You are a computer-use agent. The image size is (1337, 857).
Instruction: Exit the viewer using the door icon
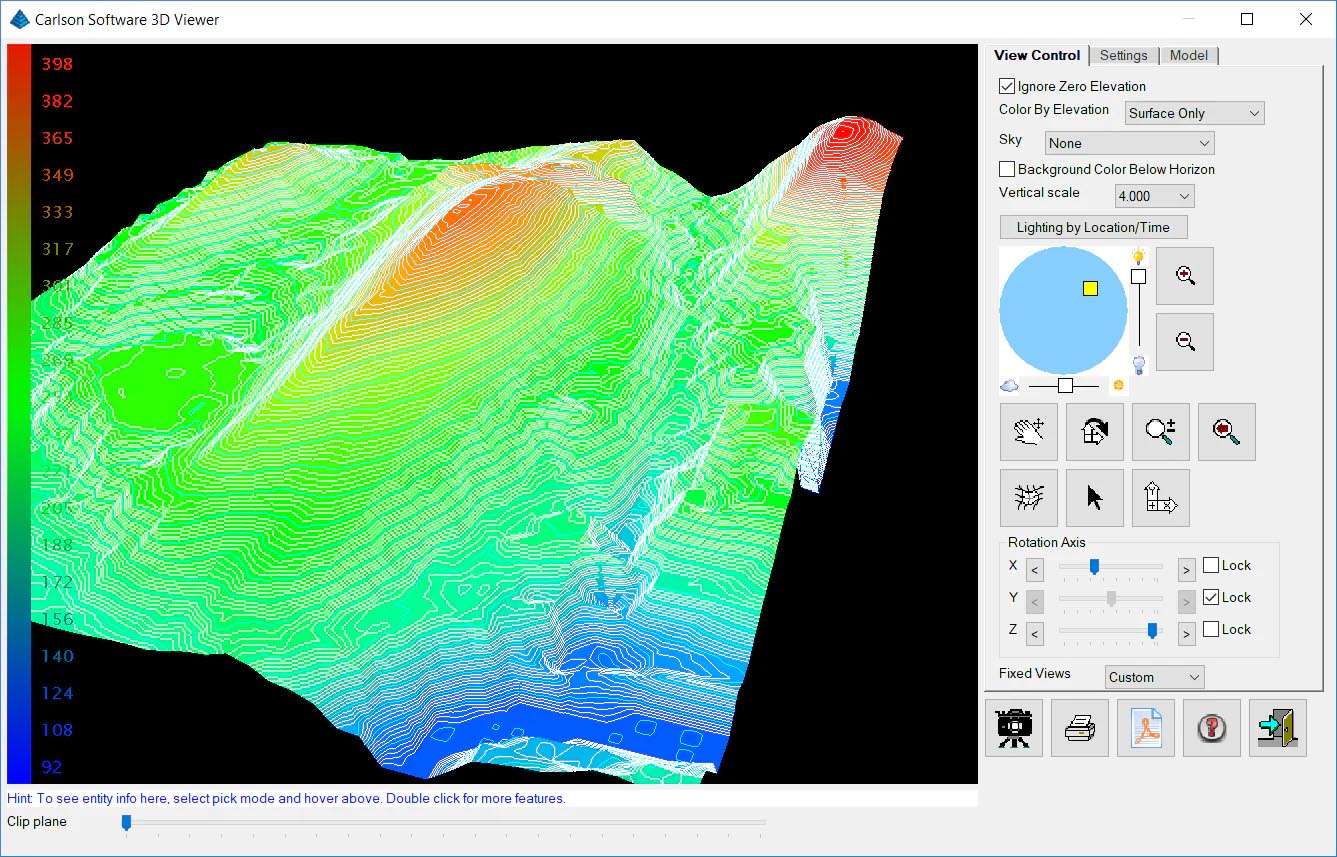1277,727
